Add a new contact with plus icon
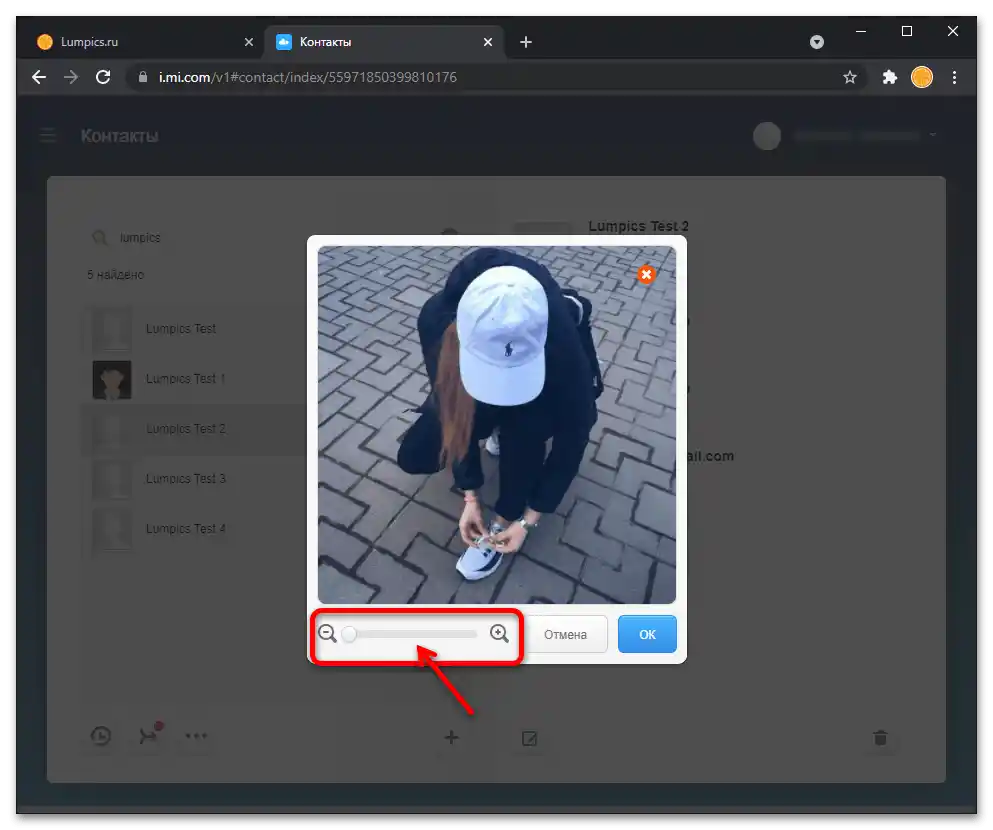The height and width of the screenshot is (830, 993). coord(451,737)
